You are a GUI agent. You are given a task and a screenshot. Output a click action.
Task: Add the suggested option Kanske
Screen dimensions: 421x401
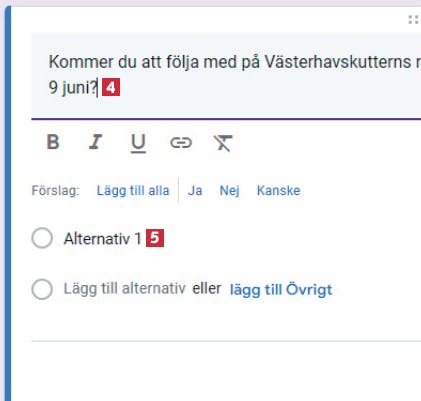(x=279, y=191)
